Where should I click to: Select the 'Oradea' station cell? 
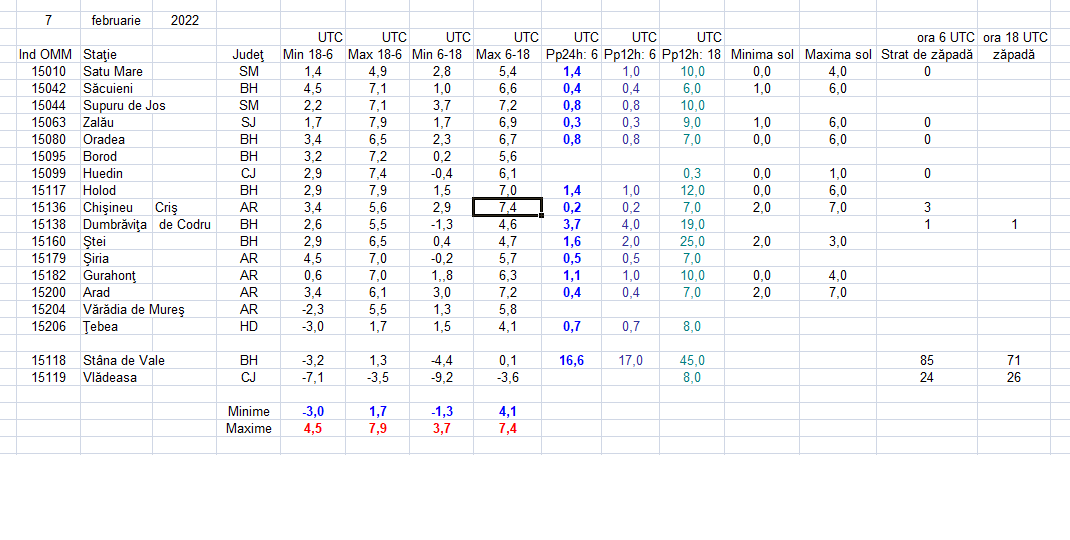pyautogui.click(x=117, y=140)
